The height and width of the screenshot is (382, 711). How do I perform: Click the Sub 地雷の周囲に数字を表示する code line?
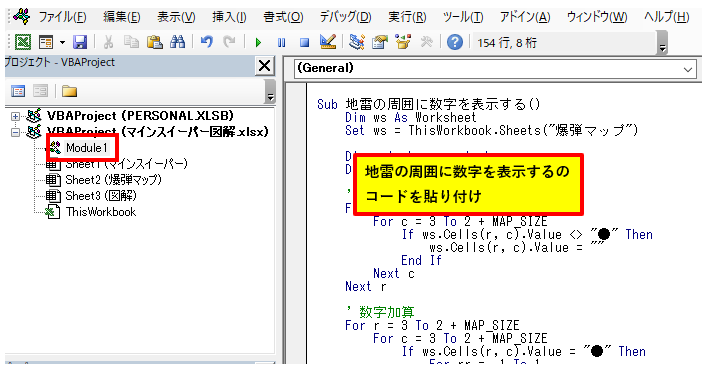429,104
